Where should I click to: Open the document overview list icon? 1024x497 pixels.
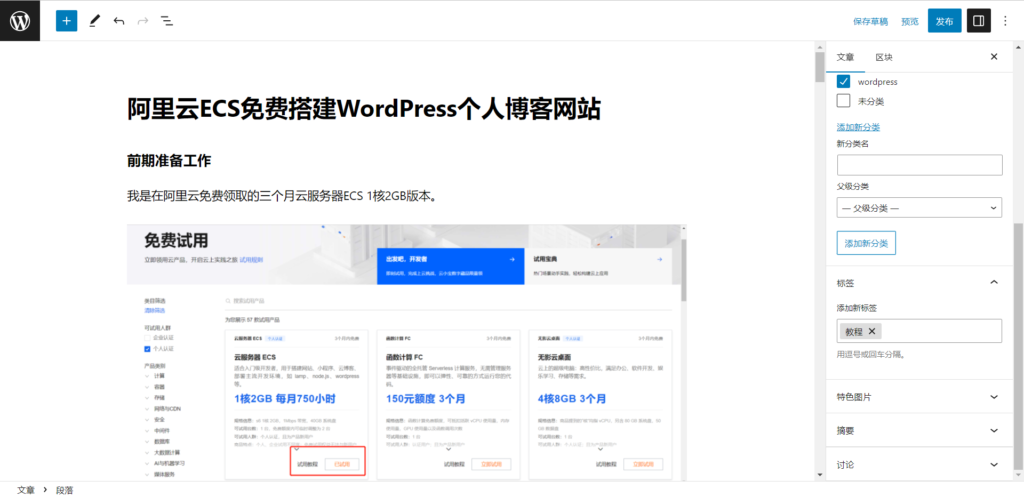click(167, 21)
